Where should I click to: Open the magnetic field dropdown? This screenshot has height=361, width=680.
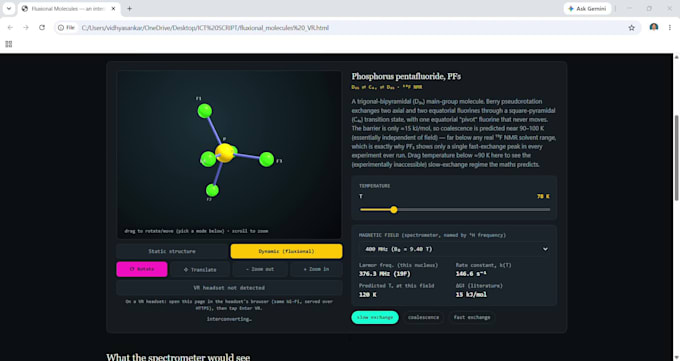click(x=454, y=249)
